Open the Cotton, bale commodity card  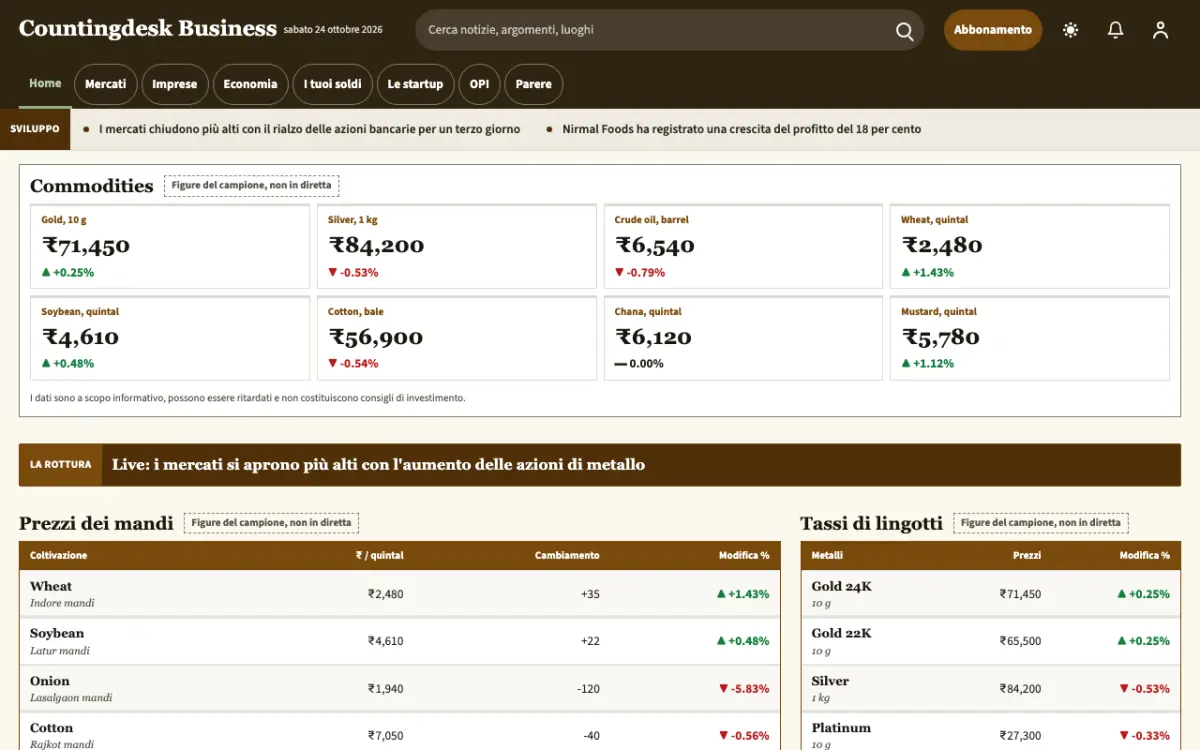(457, 338)
